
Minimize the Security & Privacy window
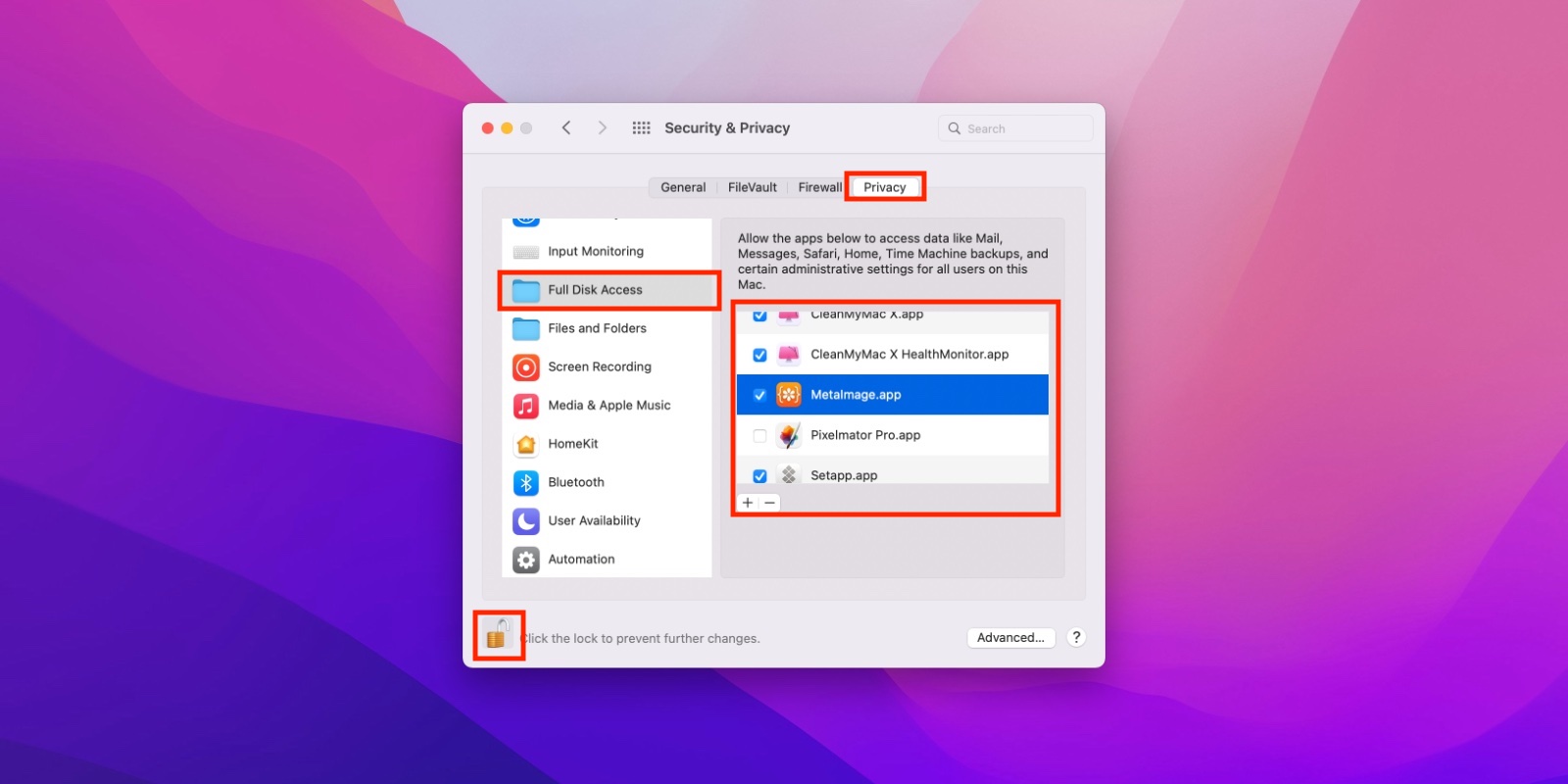point(507,128)
